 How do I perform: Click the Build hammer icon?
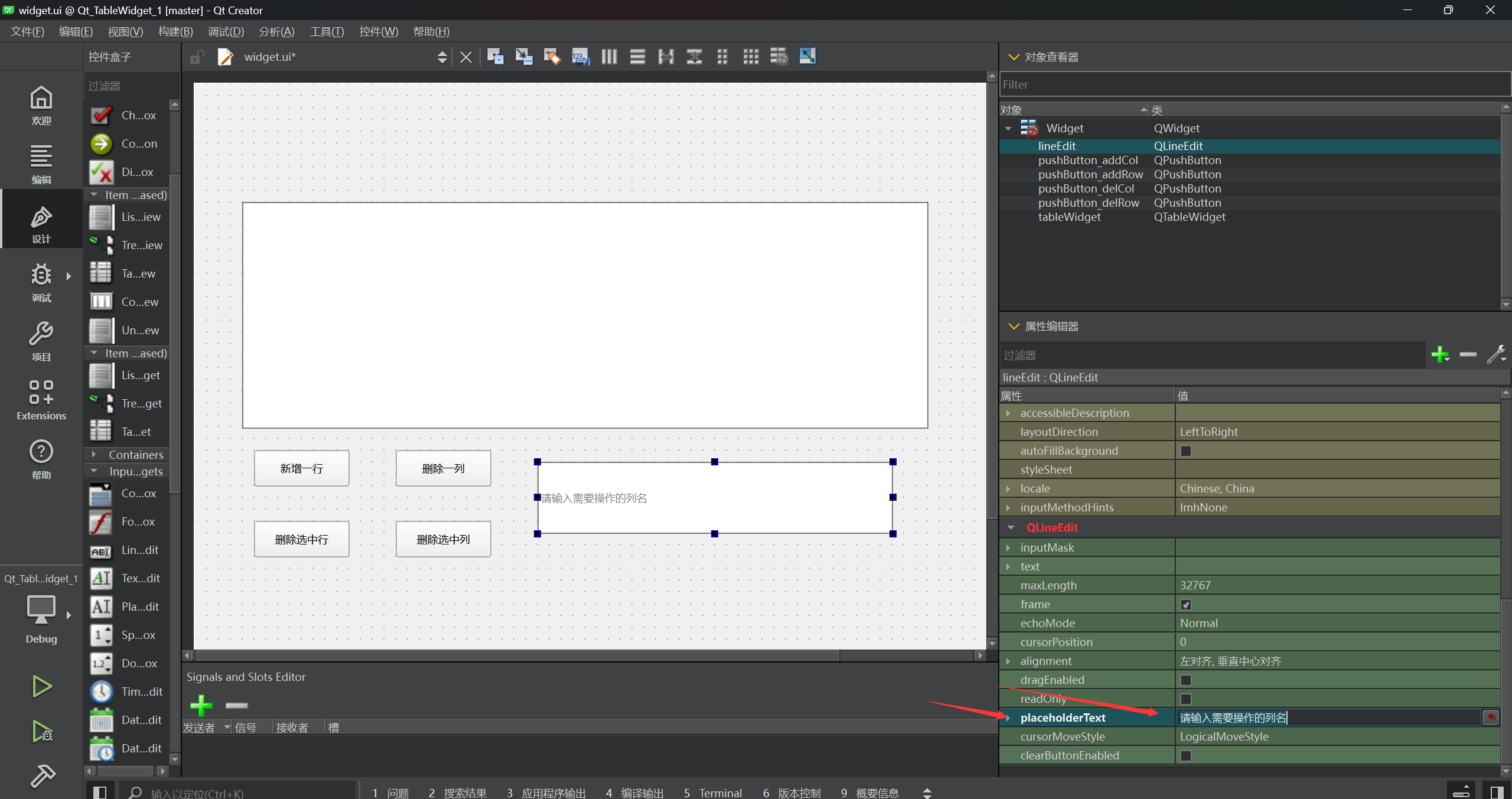41,775
